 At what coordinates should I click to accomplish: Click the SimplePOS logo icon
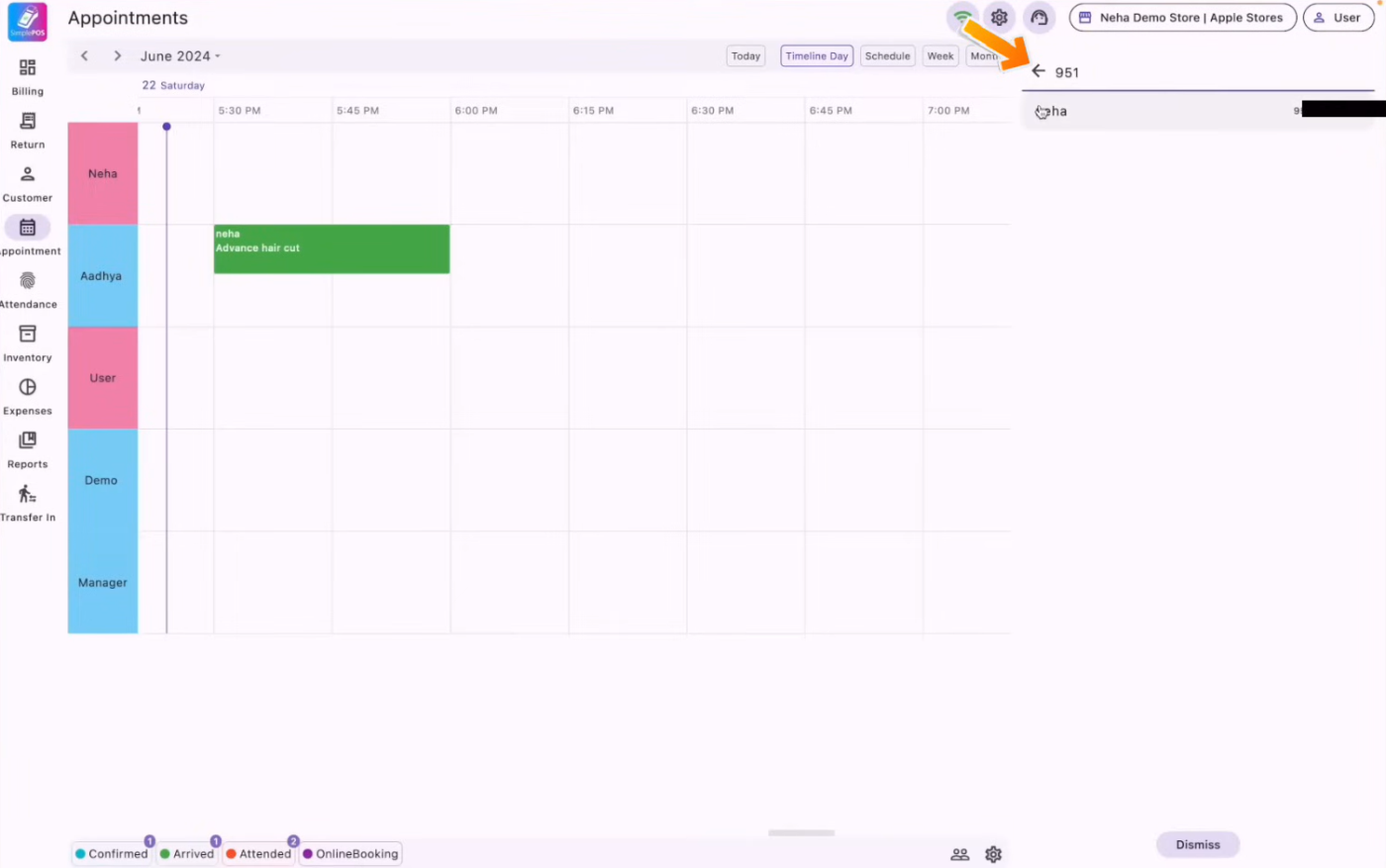(28, 22)
